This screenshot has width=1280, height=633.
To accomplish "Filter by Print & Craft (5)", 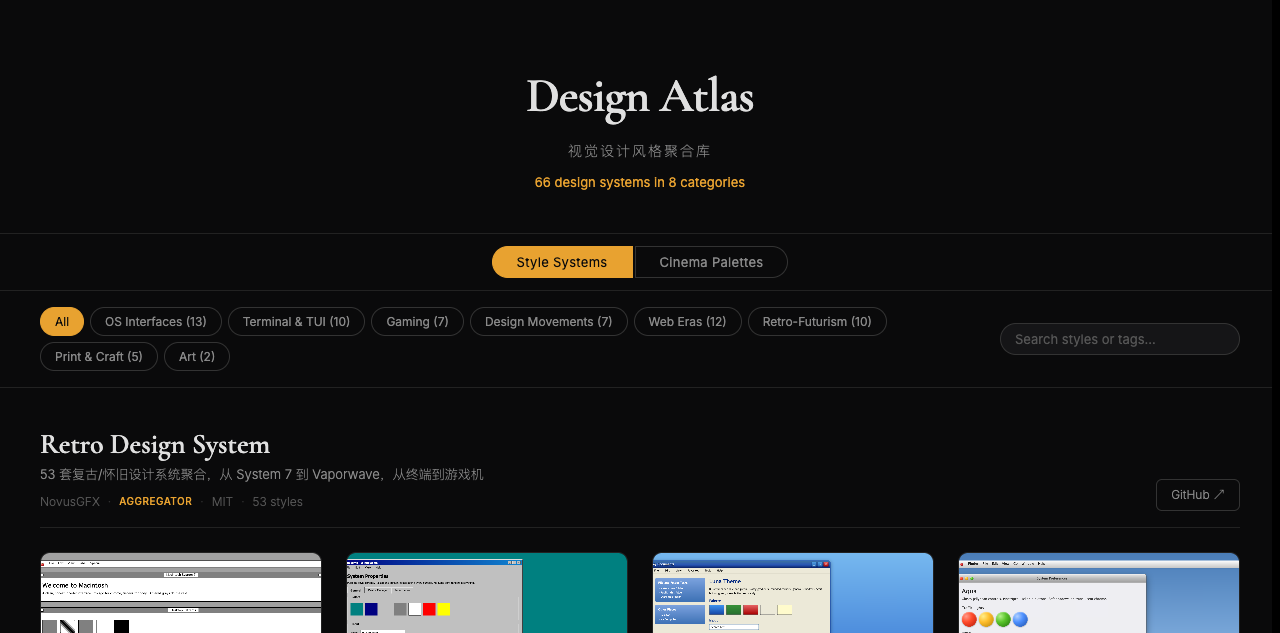I will tap(99, 356).
